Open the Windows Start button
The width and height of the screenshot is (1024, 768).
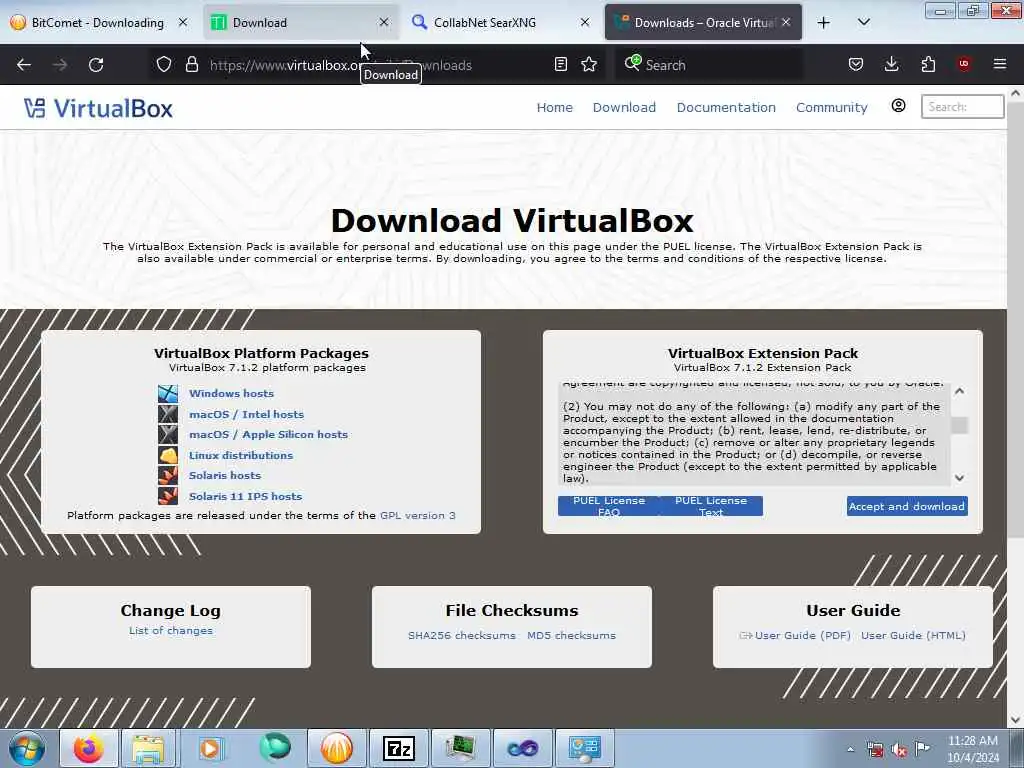[x=27, y=749]
